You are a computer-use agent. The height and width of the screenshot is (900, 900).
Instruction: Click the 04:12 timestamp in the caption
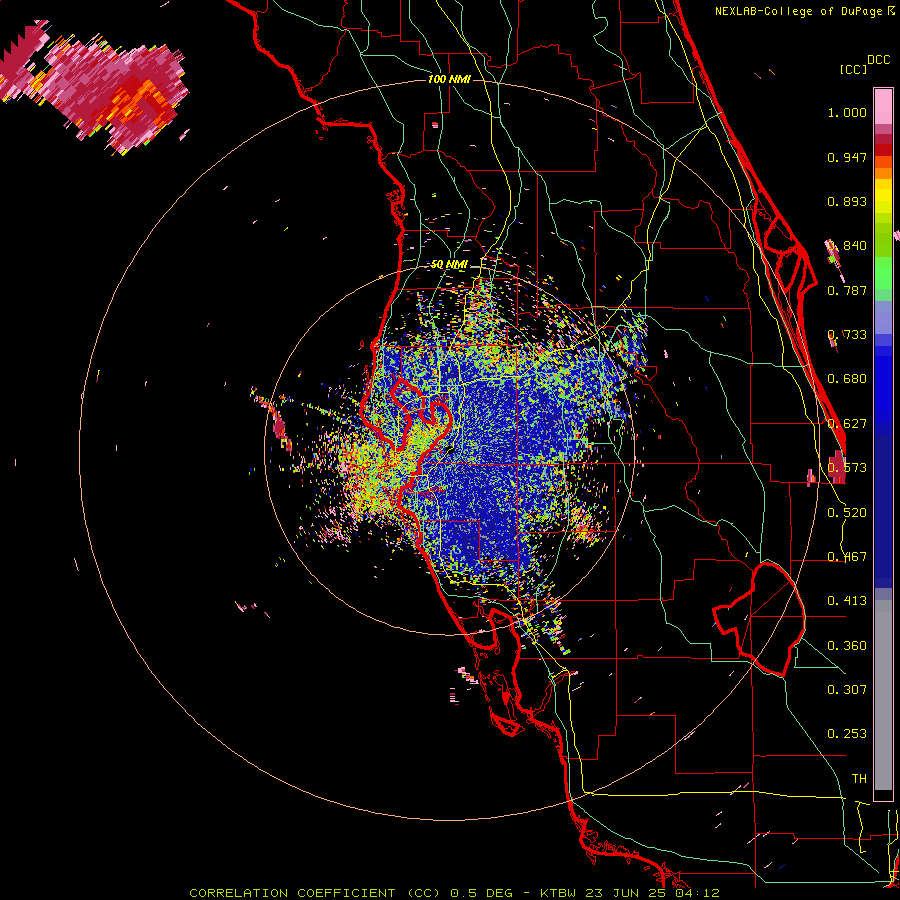(696, 893)
